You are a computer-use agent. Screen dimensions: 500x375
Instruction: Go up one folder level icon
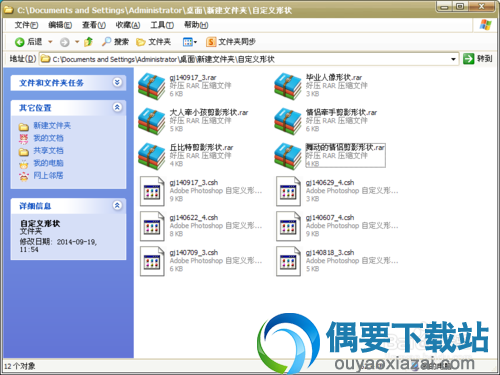click(88, 42)
